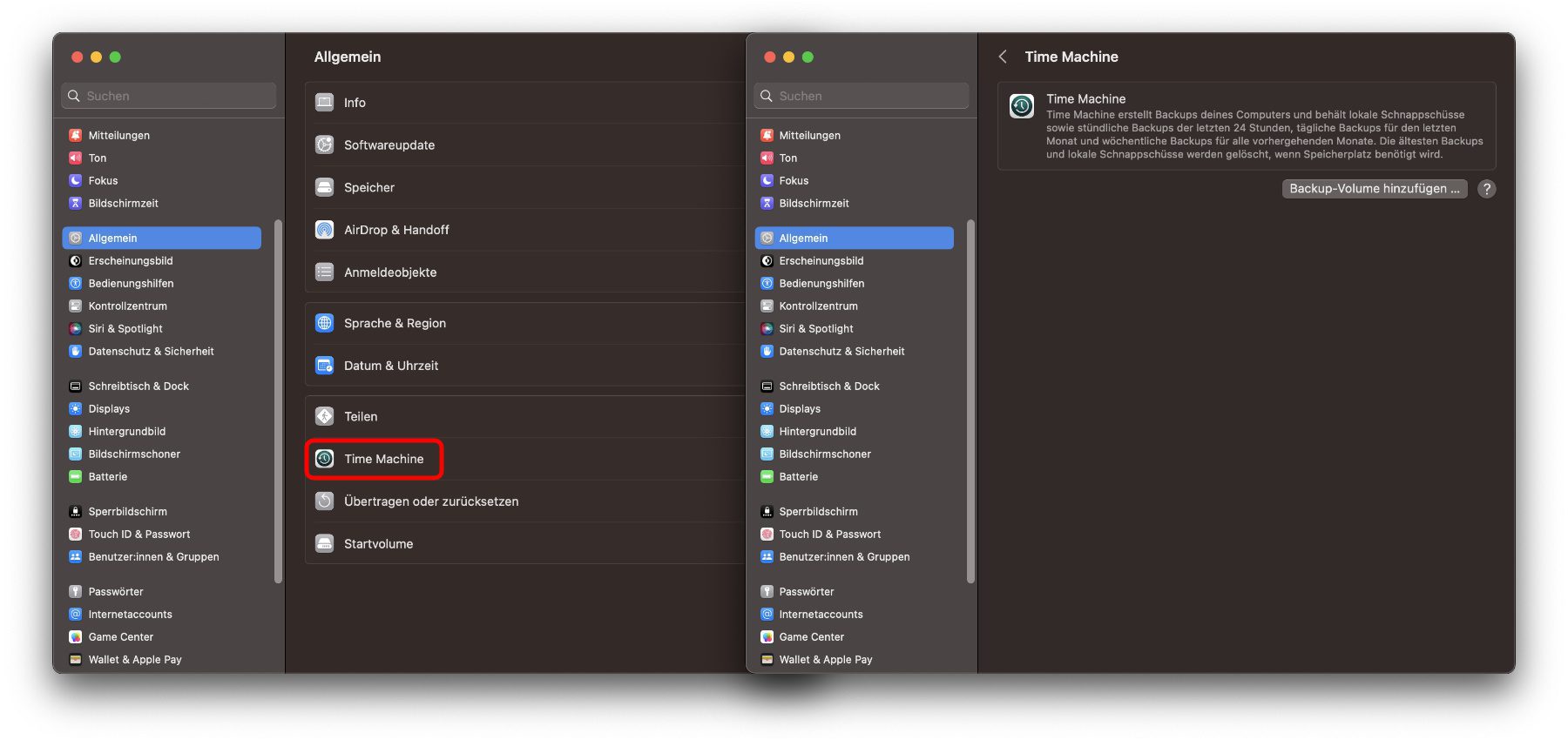Open the help question mark button

click(x=1486, y=189)
